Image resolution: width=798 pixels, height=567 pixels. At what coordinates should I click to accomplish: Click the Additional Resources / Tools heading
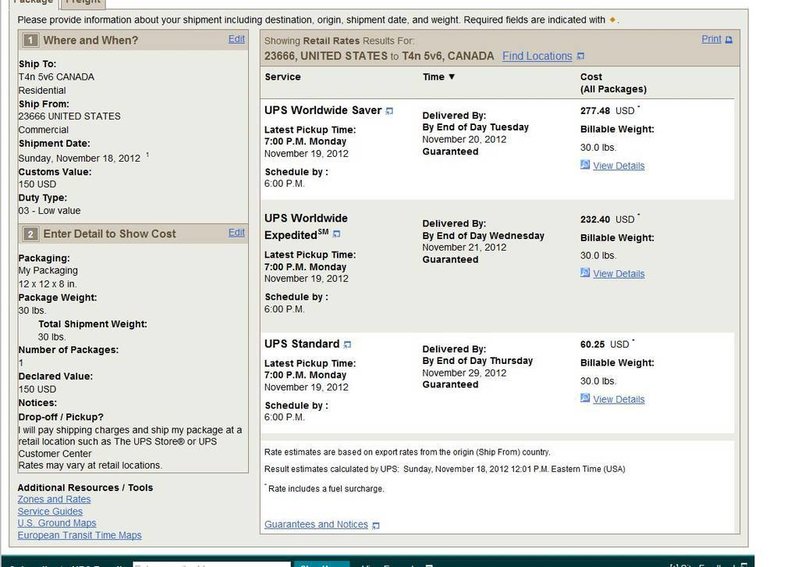pyautogui.click(x=85, y=488)
